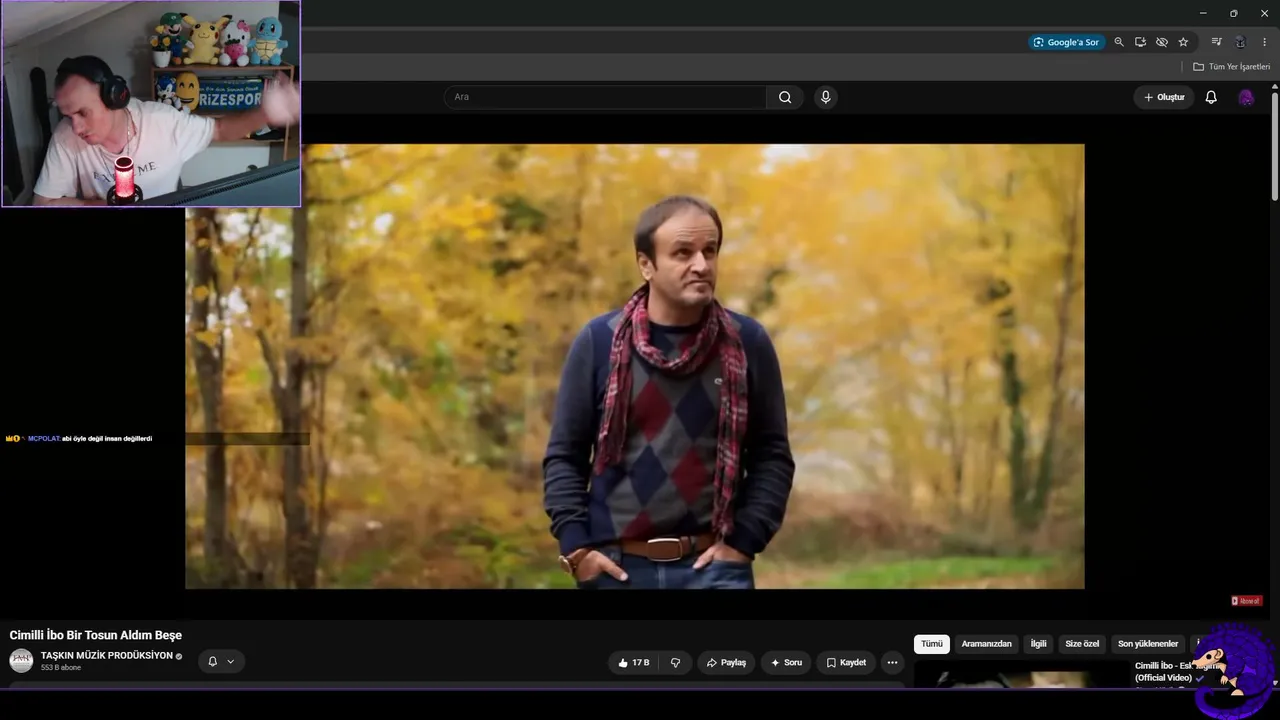The width and height of the screenshot is (1280, 720).
Task: Open the Tüm Yer İşaretleri bookmarks folder
Action: [x=1231, y=67]
